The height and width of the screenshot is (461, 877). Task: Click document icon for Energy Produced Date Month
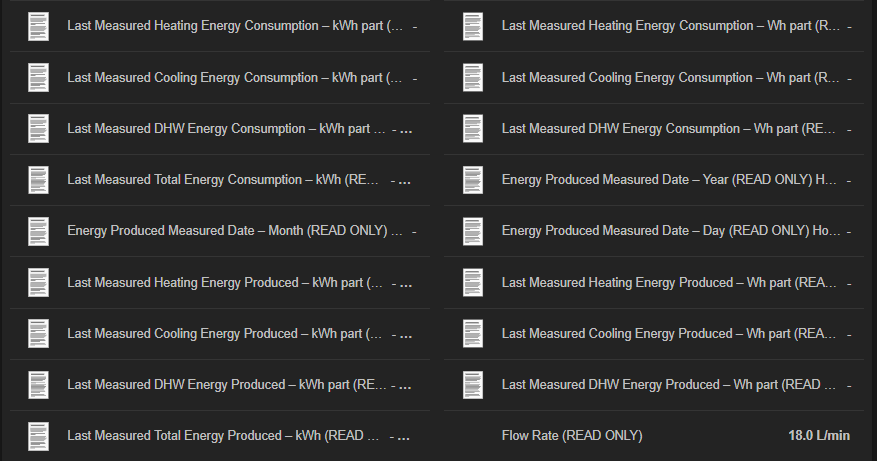click(38, 231)
